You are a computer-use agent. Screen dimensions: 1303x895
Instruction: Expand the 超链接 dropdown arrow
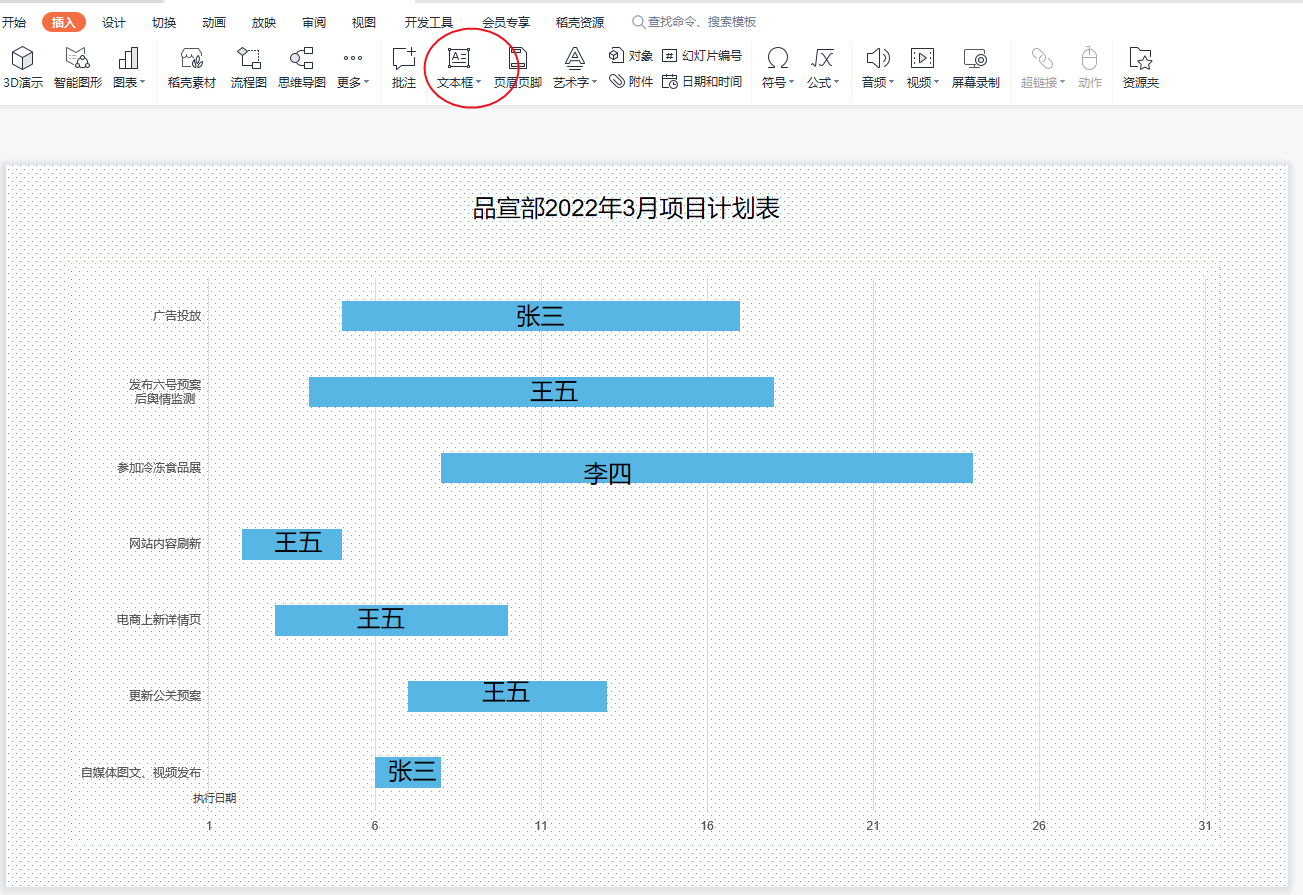pos(1062,83)
